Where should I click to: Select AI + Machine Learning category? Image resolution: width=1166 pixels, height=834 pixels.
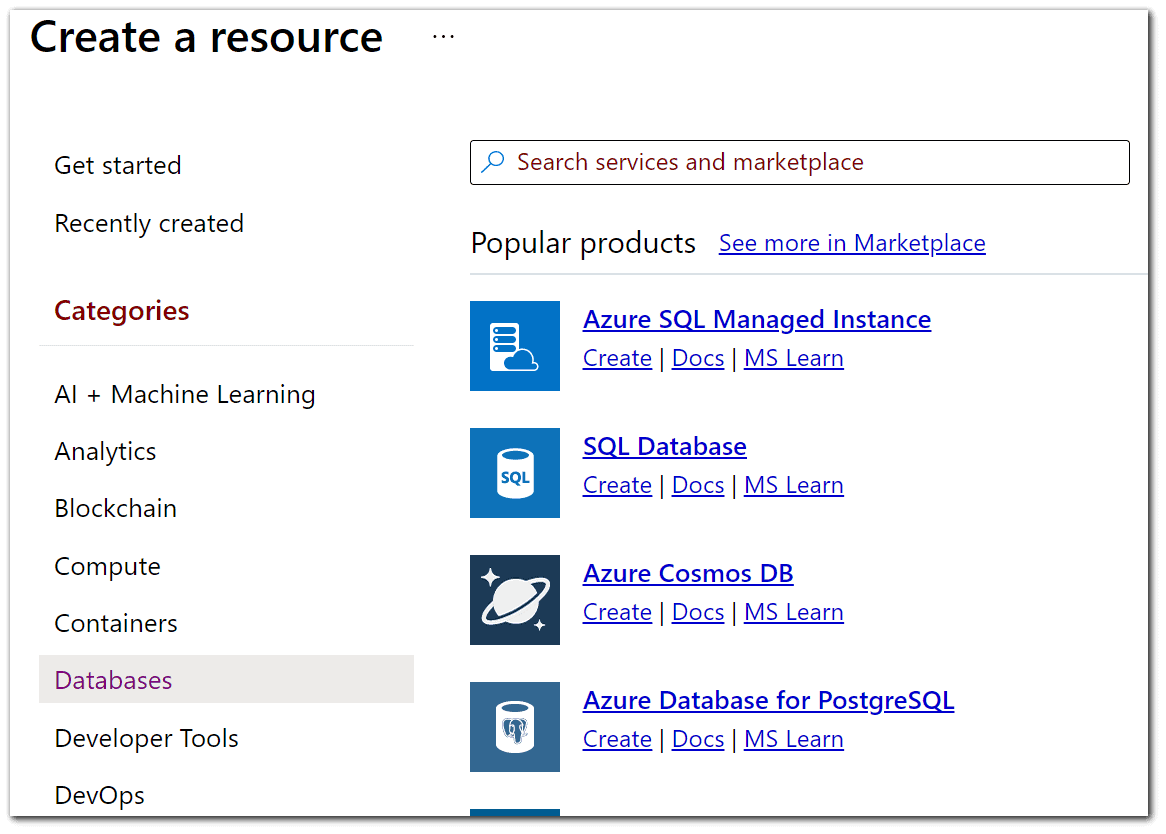pyautogui.click(x=184, y=394)
